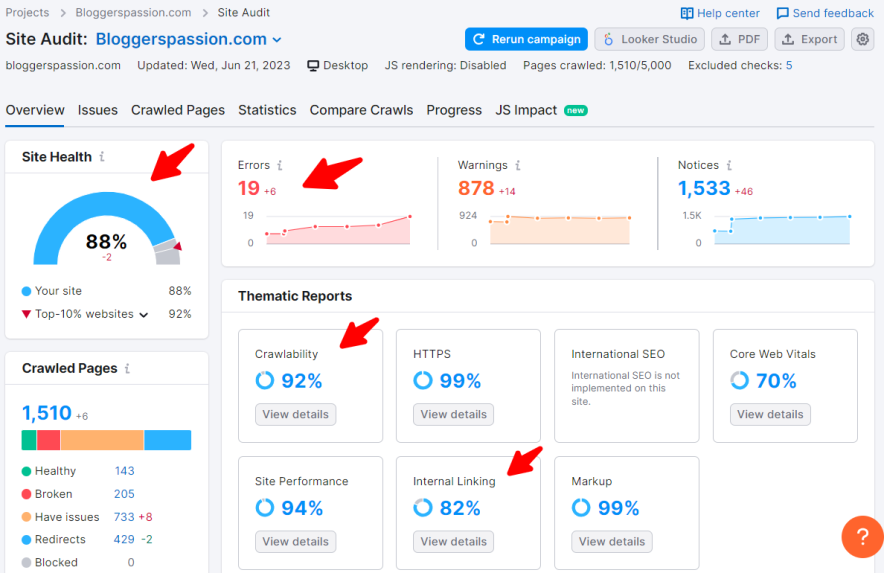884x573 pixels.
Task: Click the Send feedback chat icon
Action: (x=783, y=13)
